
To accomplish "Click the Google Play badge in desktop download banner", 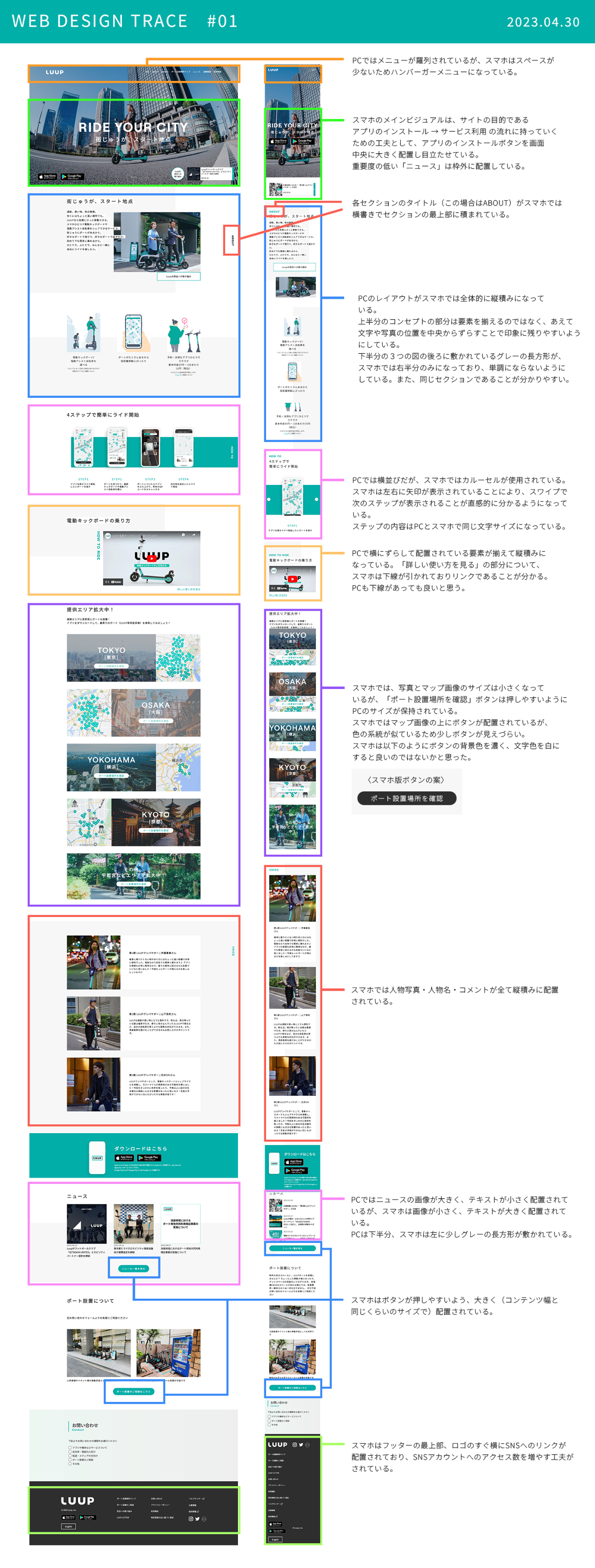I will tap(149, 1158).
